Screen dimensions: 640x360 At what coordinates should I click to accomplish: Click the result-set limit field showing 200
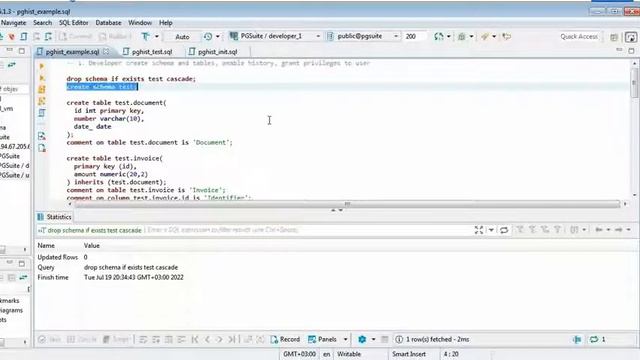point(415,36)
